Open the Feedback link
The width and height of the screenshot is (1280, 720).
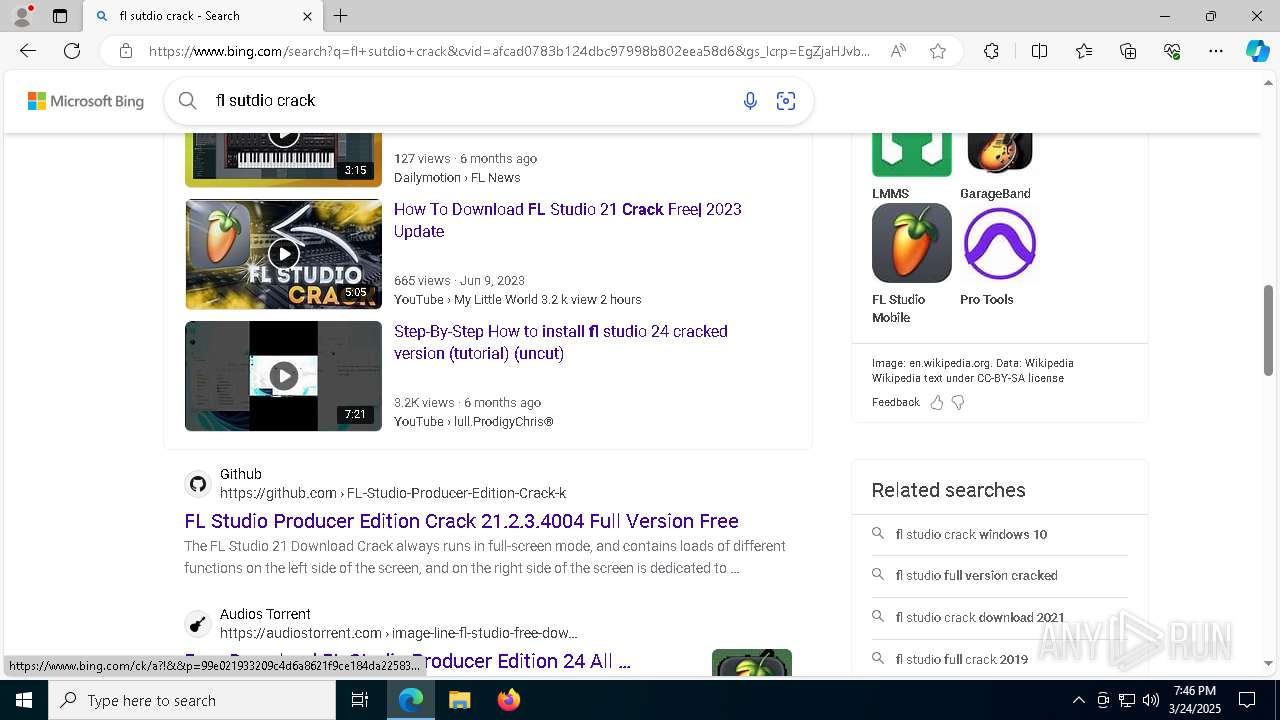[x=896, y=402]
